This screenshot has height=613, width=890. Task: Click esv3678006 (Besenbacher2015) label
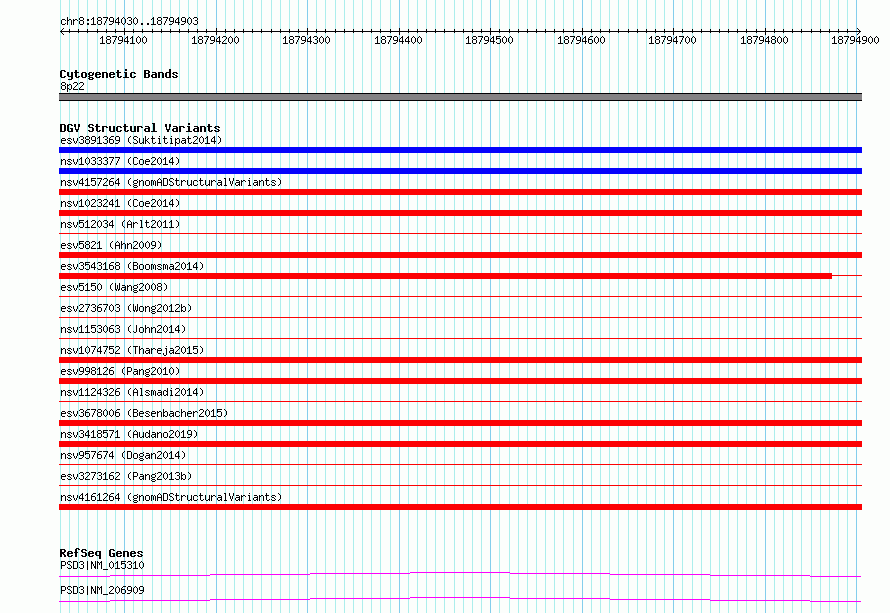(x=144, y=413)
